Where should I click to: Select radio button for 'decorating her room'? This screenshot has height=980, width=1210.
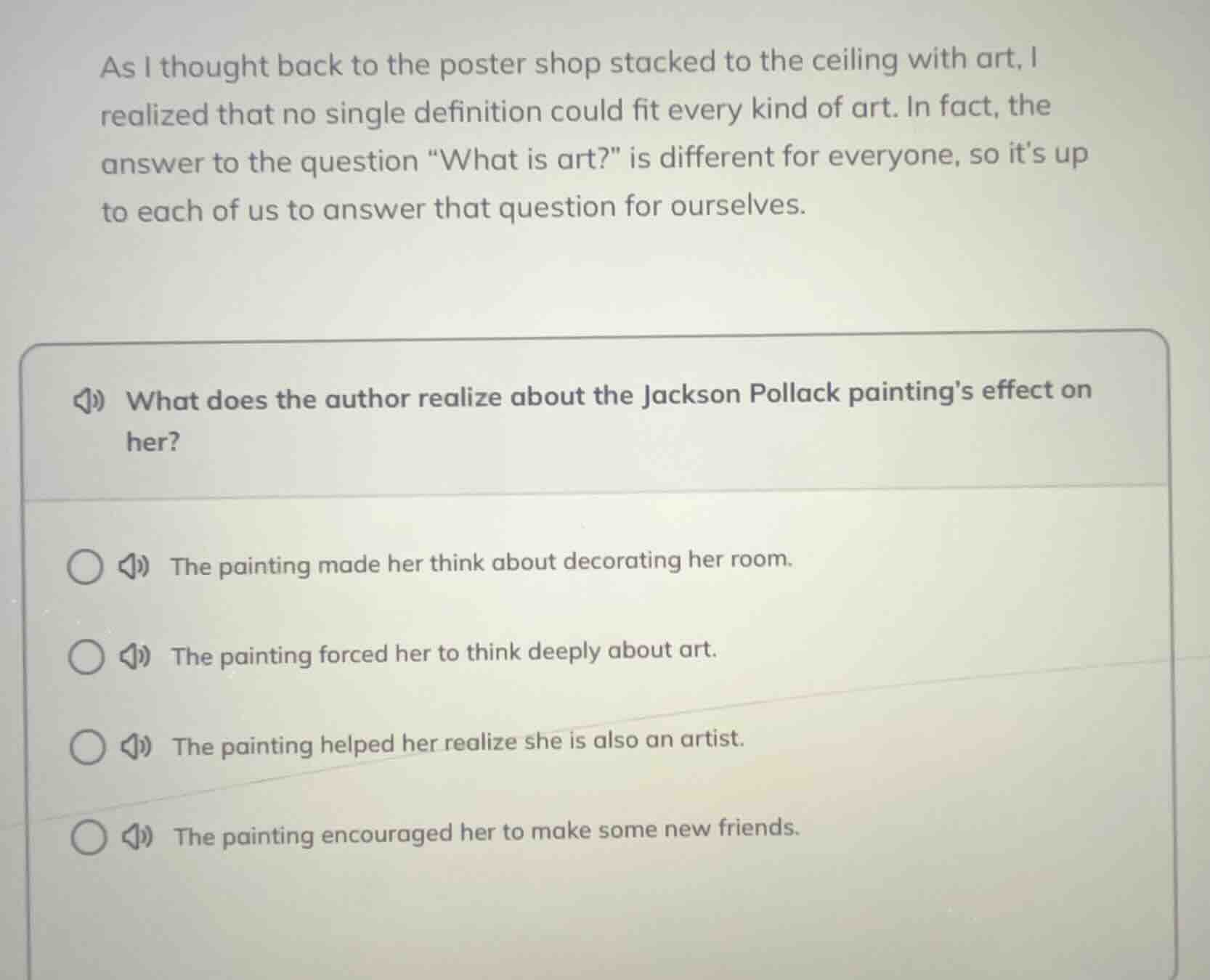[85, 567]
